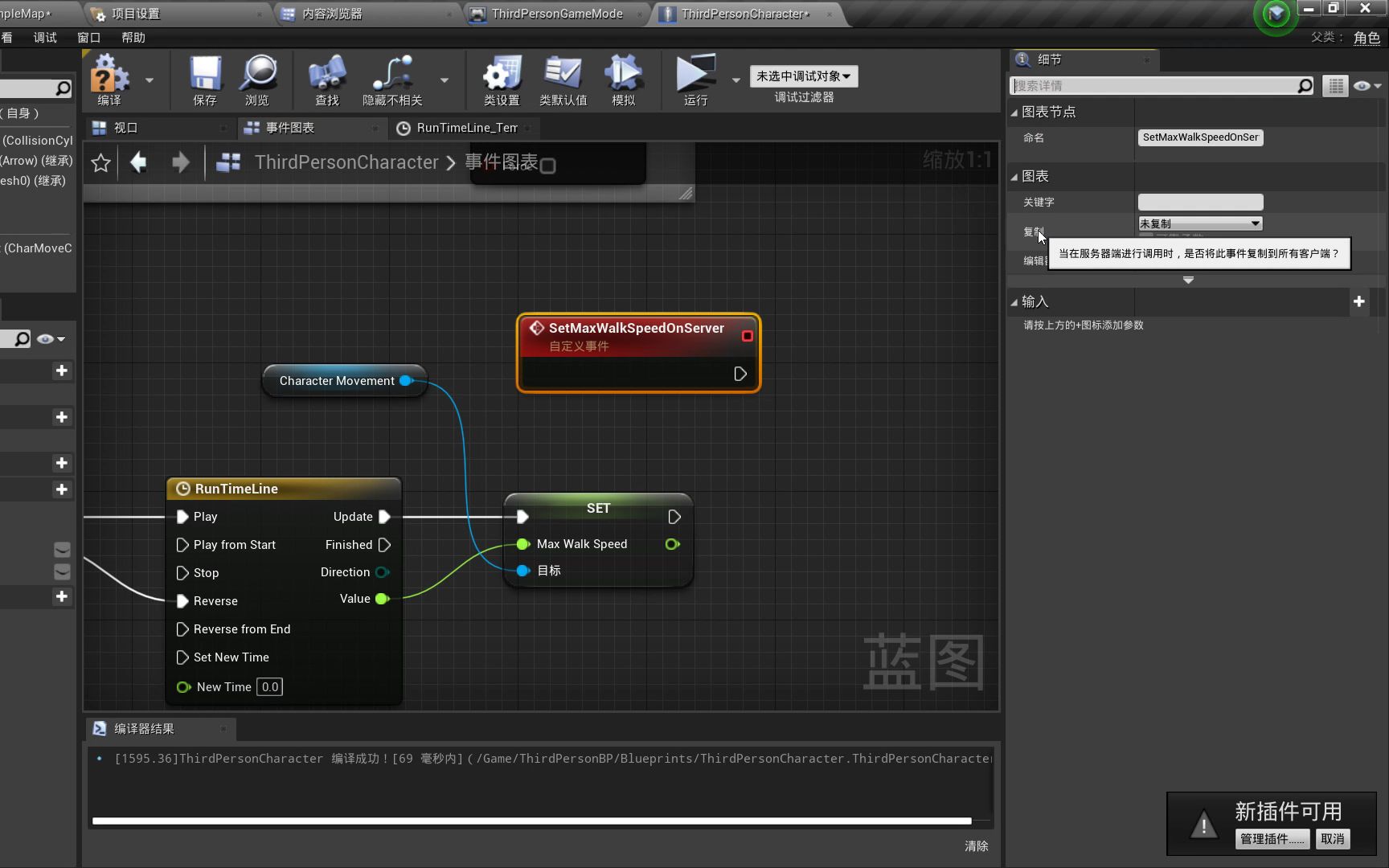Viewport: 1389px width, 868px height.
Task: Click the 管理插件 button in notification
Action: 1272,839
